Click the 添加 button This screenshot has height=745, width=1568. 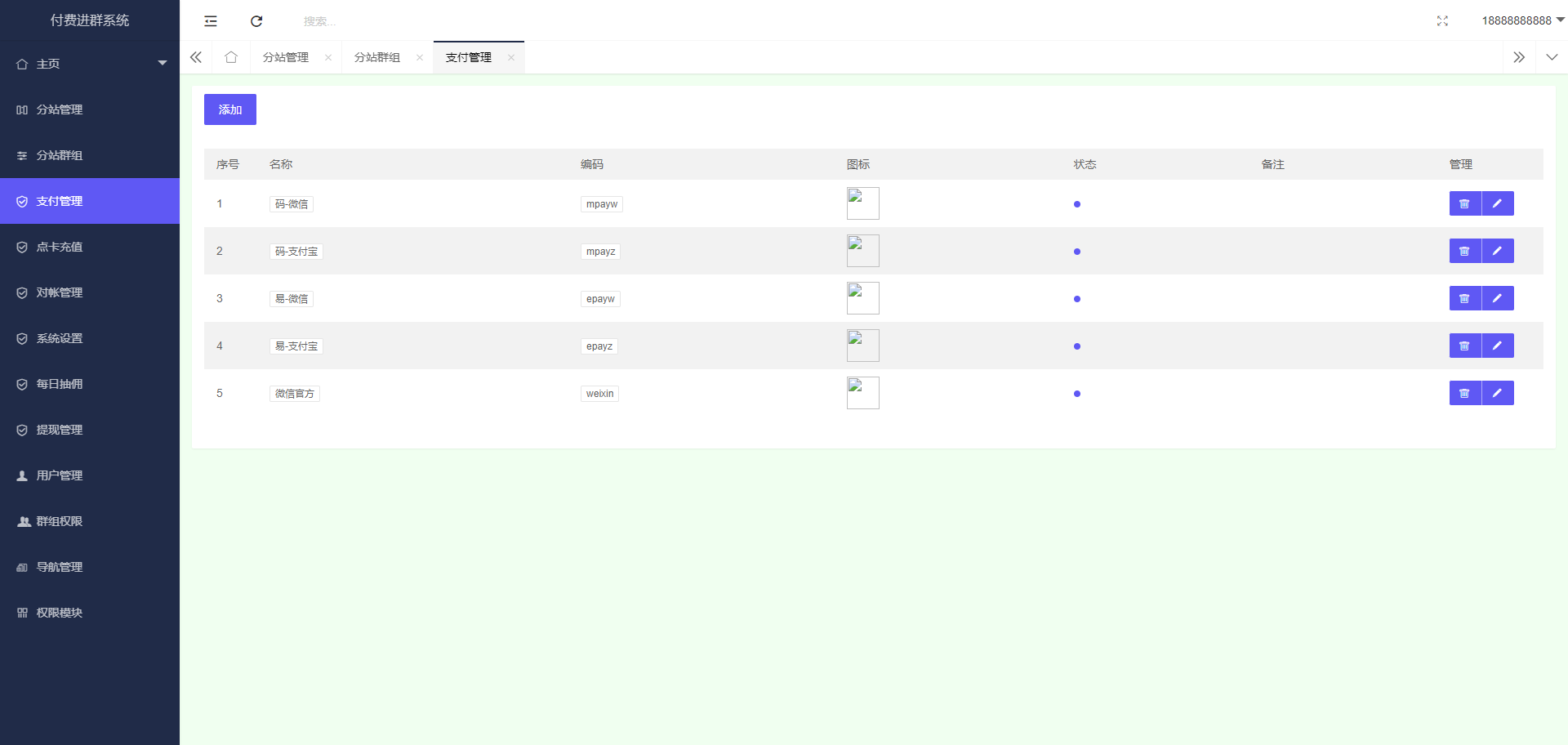click(x=229, y=109)
